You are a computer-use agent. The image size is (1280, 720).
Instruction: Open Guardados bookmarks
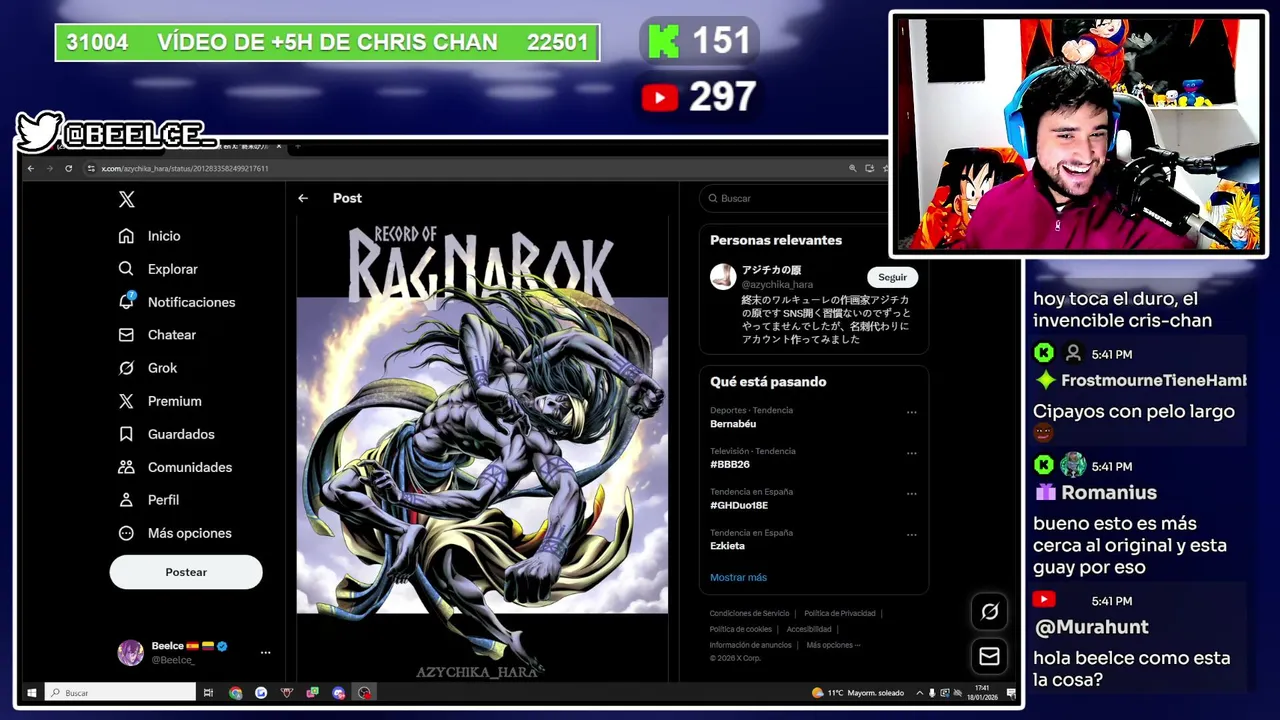166,434
